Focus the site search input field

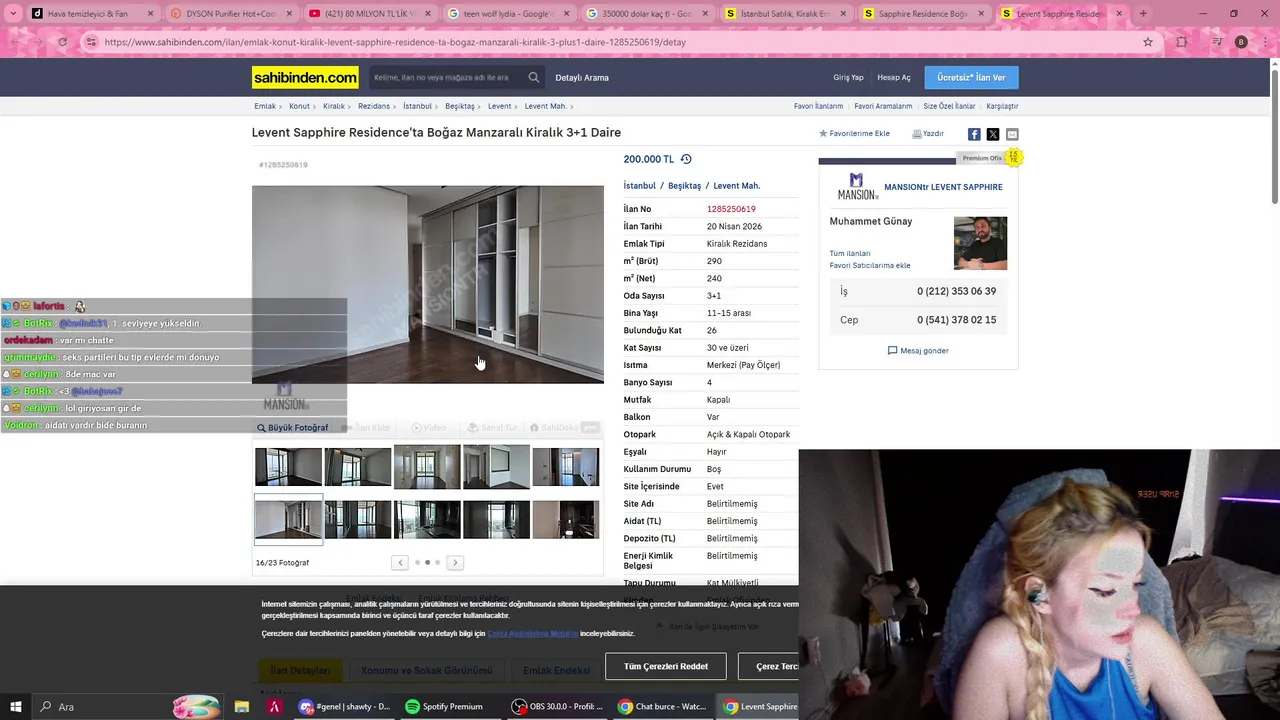pyautogui.click(x=446, y=77)
